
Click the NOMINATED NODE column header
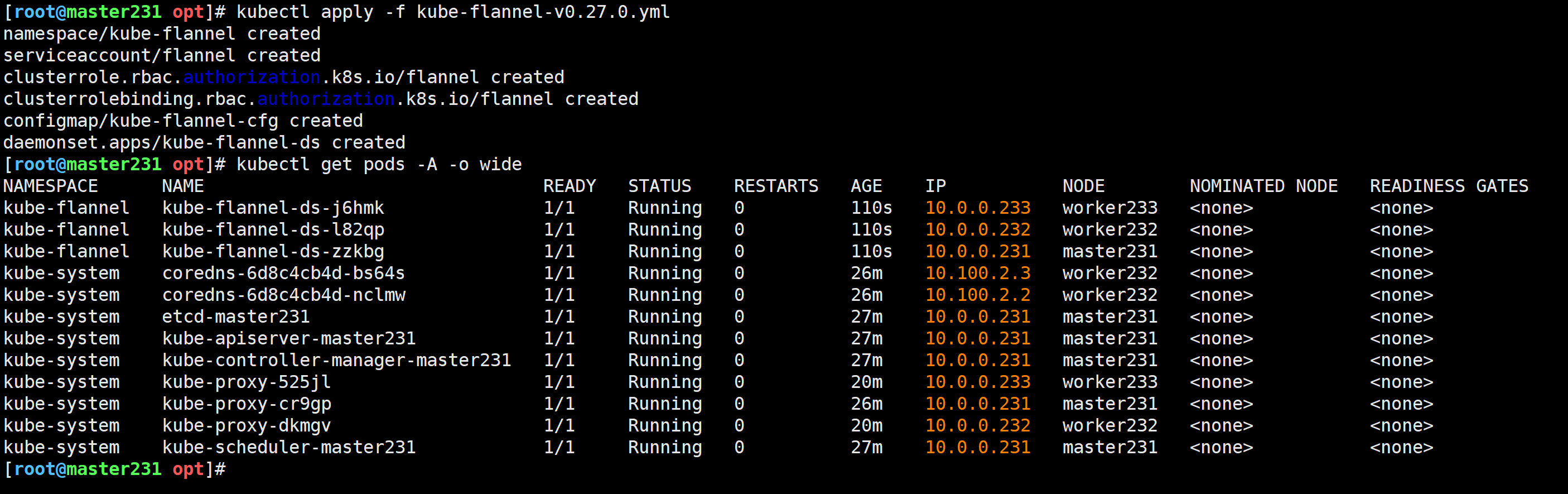[x=1263, y=186]
